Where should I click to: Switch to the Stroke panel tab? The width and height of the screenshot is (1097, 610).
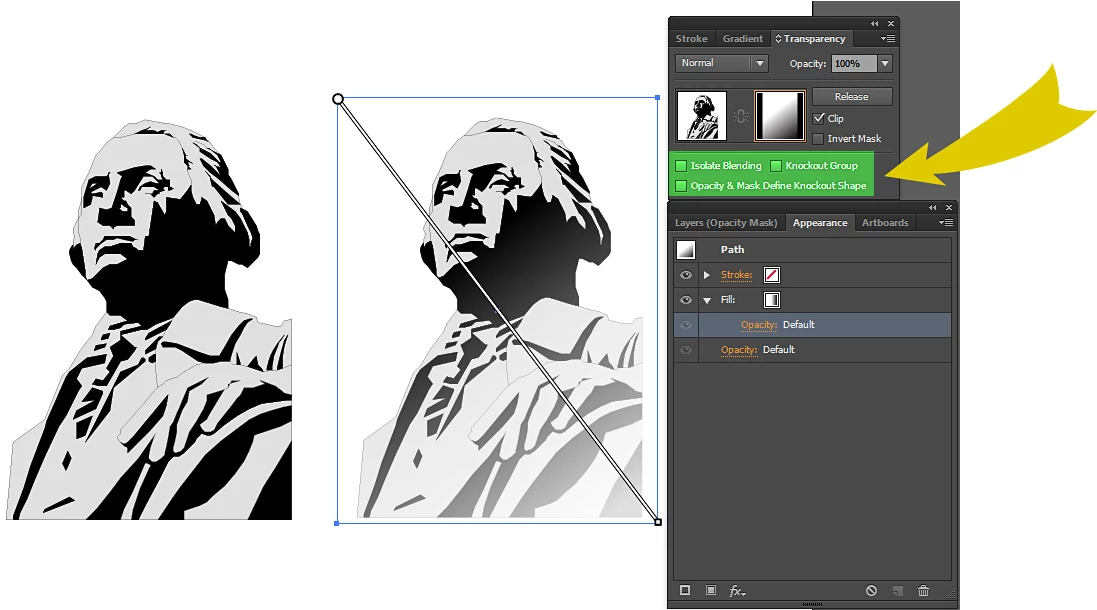pos(691,38)
